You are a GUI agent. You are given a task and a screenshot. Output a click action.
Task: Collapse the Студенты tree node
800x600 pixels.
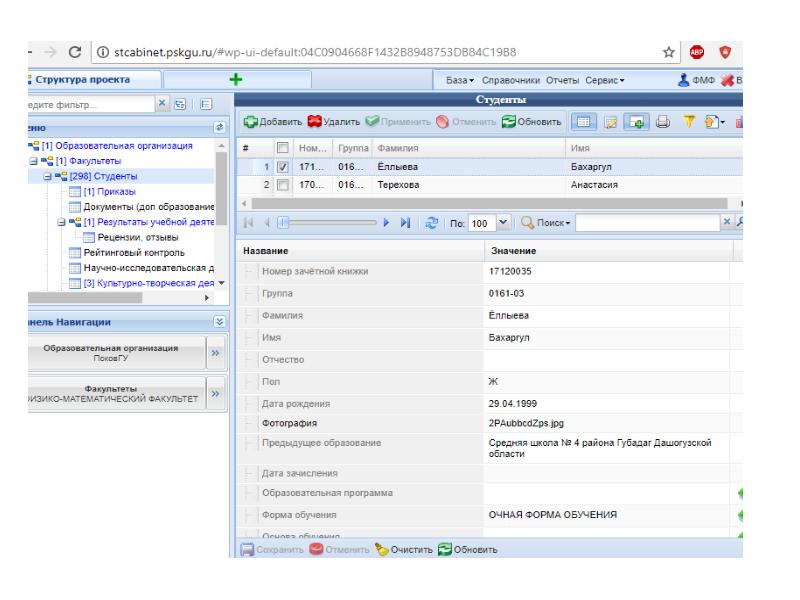coord(47,177)
